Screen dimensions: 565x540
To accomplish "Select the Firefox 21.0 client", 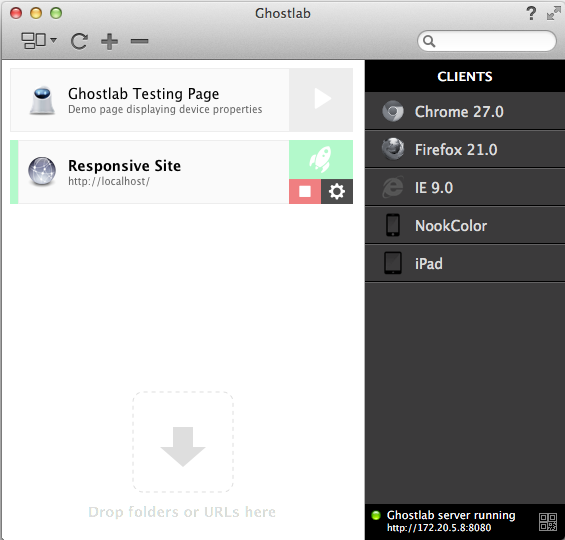I will (x=465, y=149).
